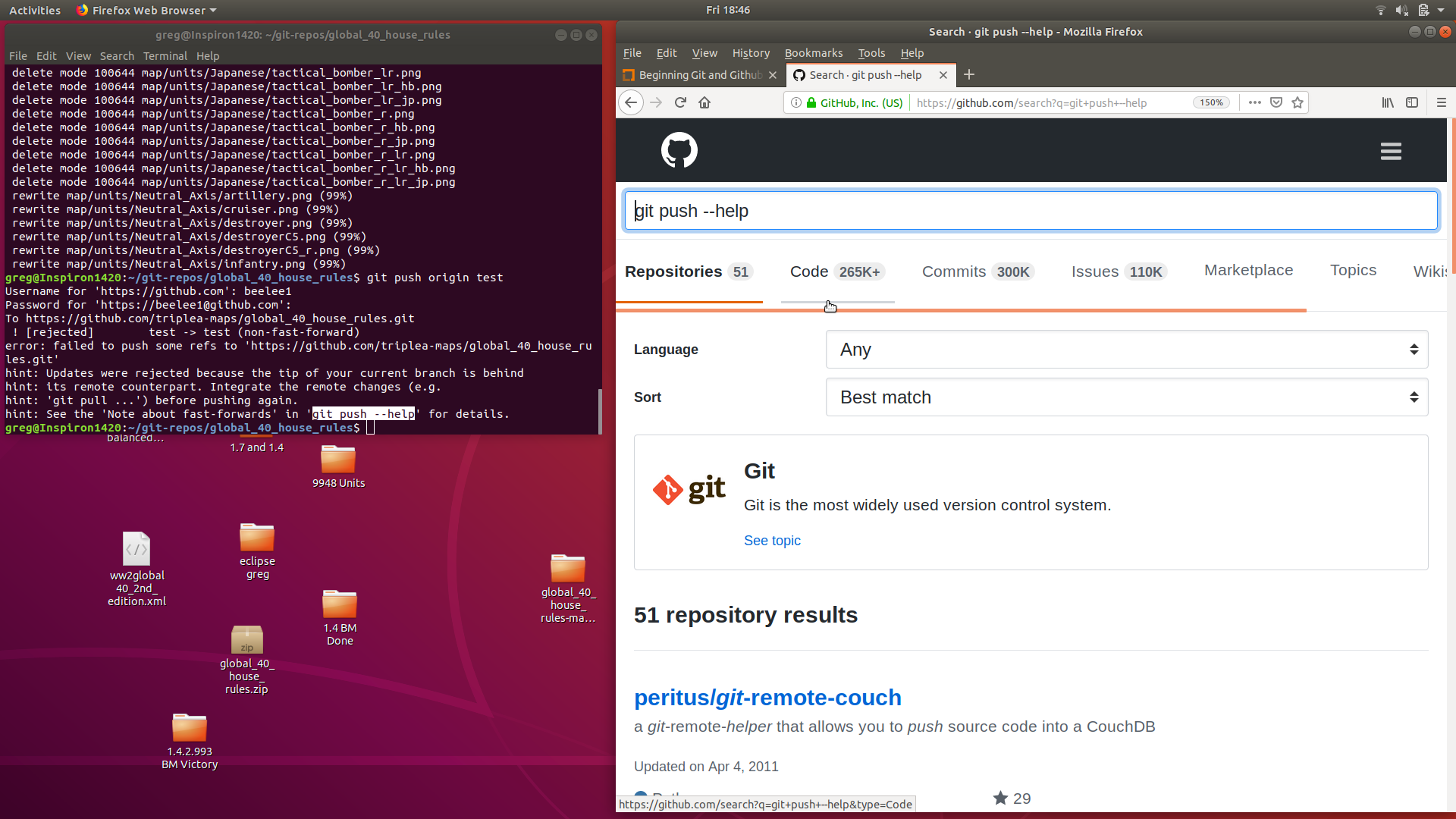Open the peritus/git-remote-couch repository link

pyautogui.click(x=767, y=697)
